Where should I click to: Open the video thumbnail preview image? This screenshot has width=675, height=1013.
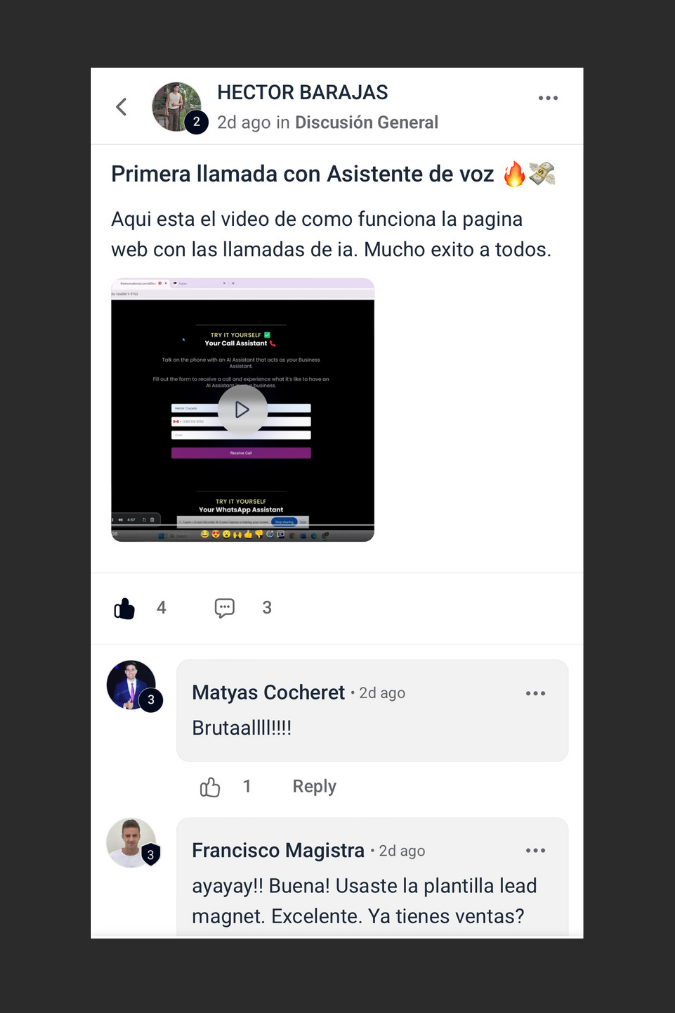coord(242,410)
